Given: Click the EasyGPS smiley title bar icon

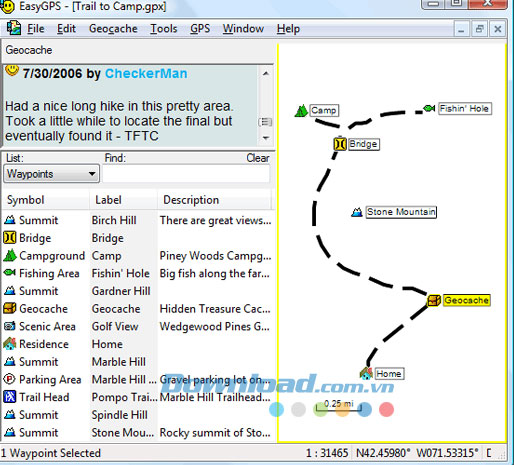Looking at the screenshot, I should pos(7,6).
